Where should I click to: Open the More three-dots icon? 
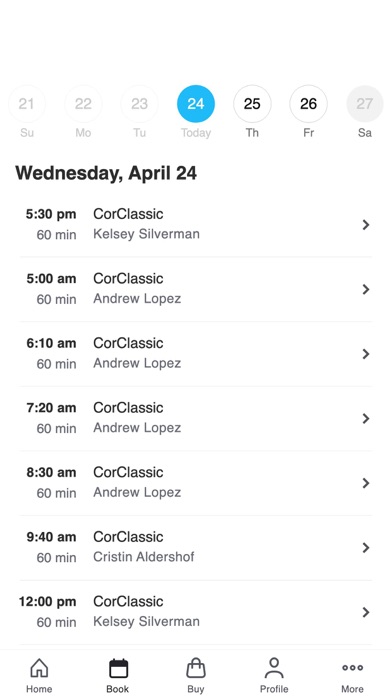pos(352,668)
